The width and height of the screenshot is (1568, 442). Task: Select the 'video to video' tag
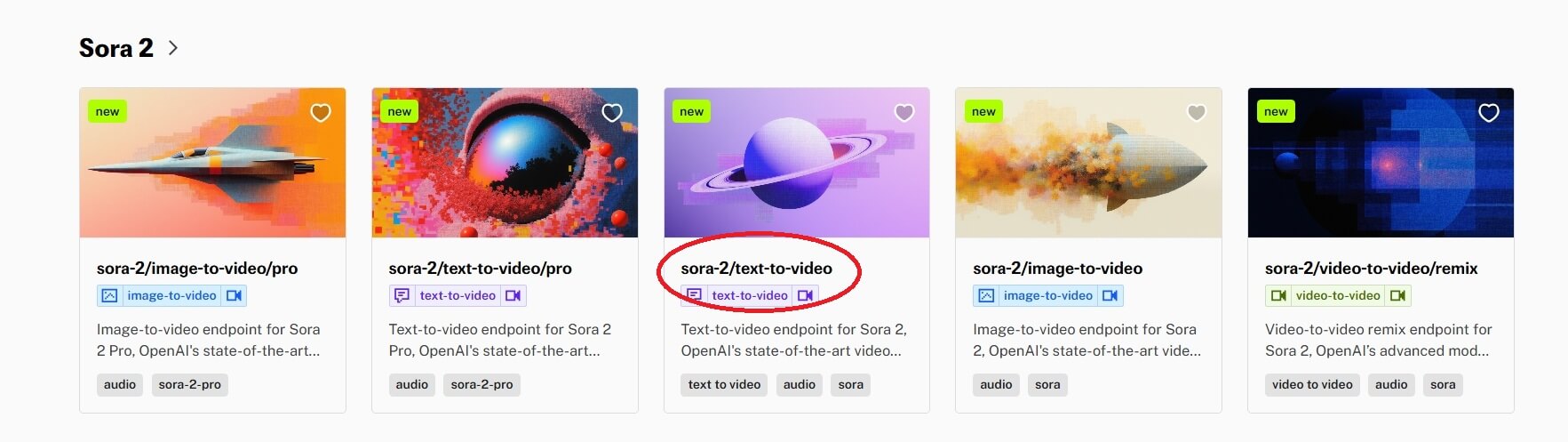[1312, 384]
